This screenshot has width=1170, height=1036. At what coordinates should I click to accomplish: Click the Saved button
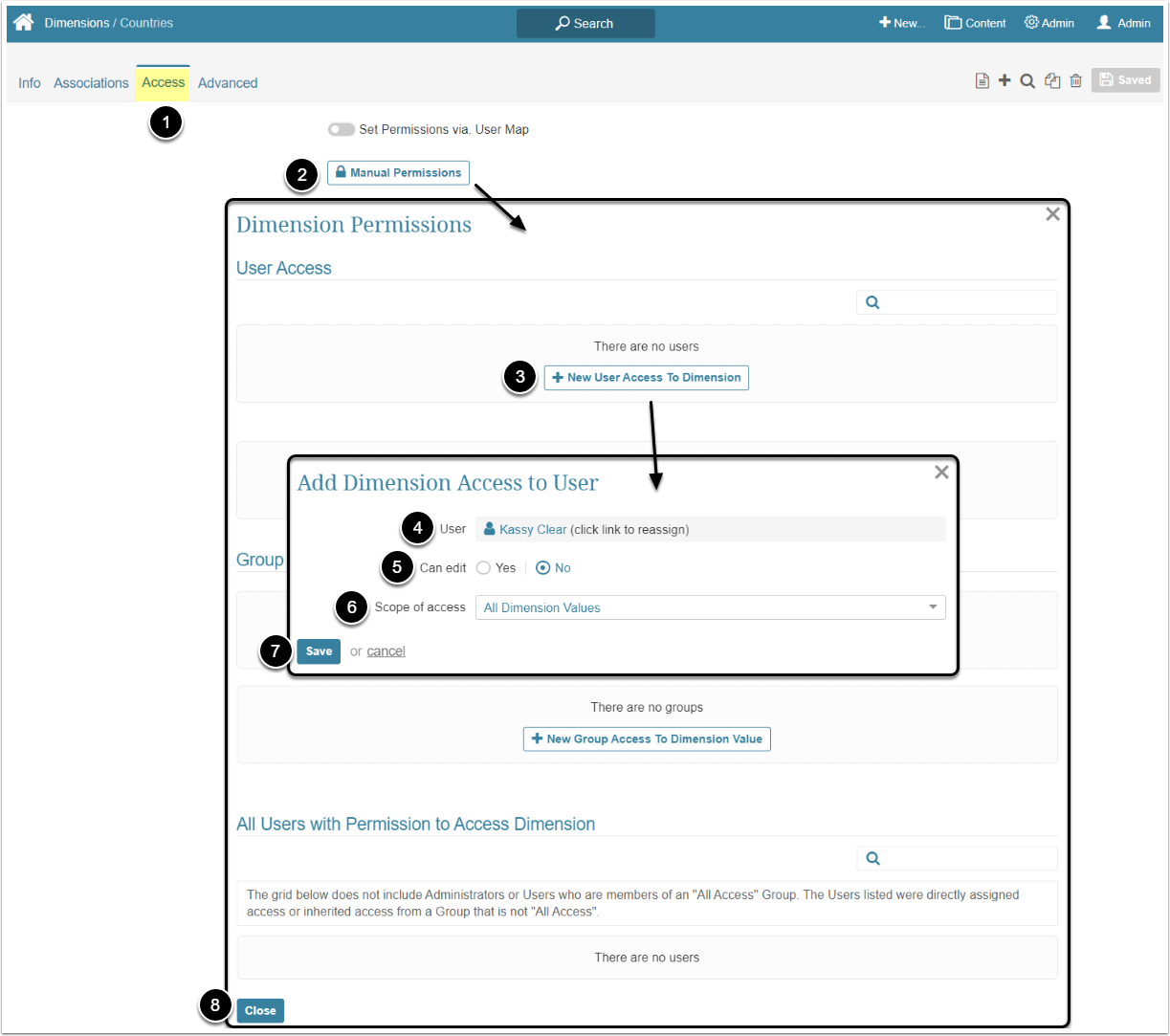[x=1125, y=80]
